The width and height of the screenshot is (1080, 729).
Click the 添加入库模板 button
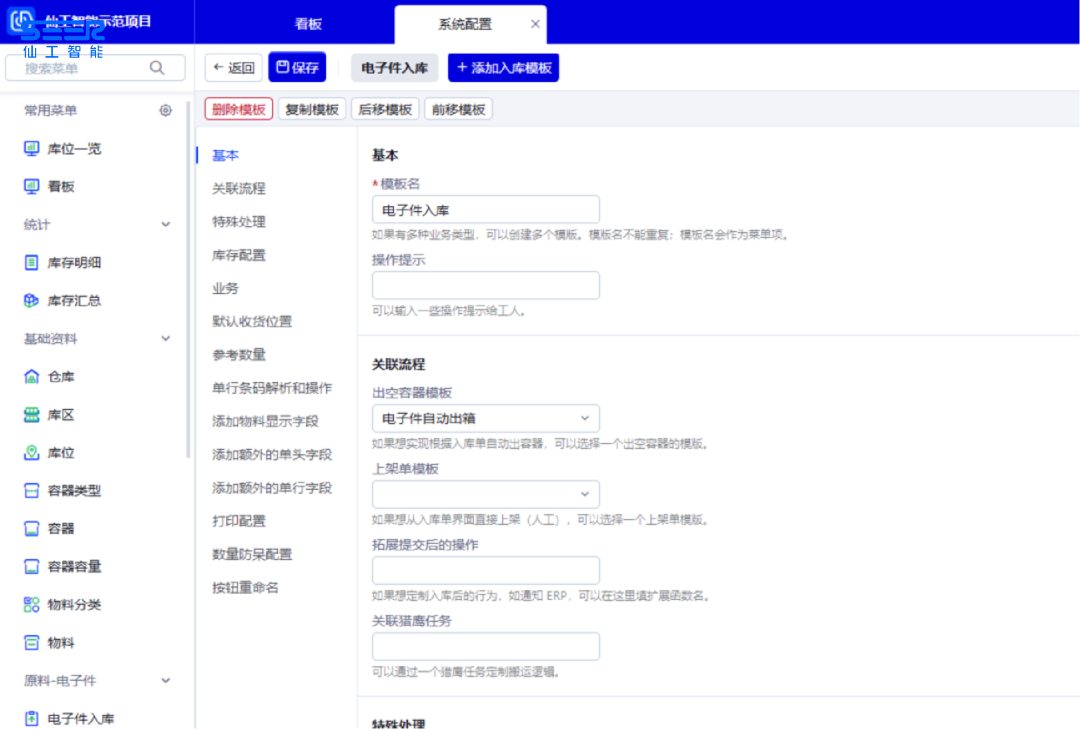point(503,68)
